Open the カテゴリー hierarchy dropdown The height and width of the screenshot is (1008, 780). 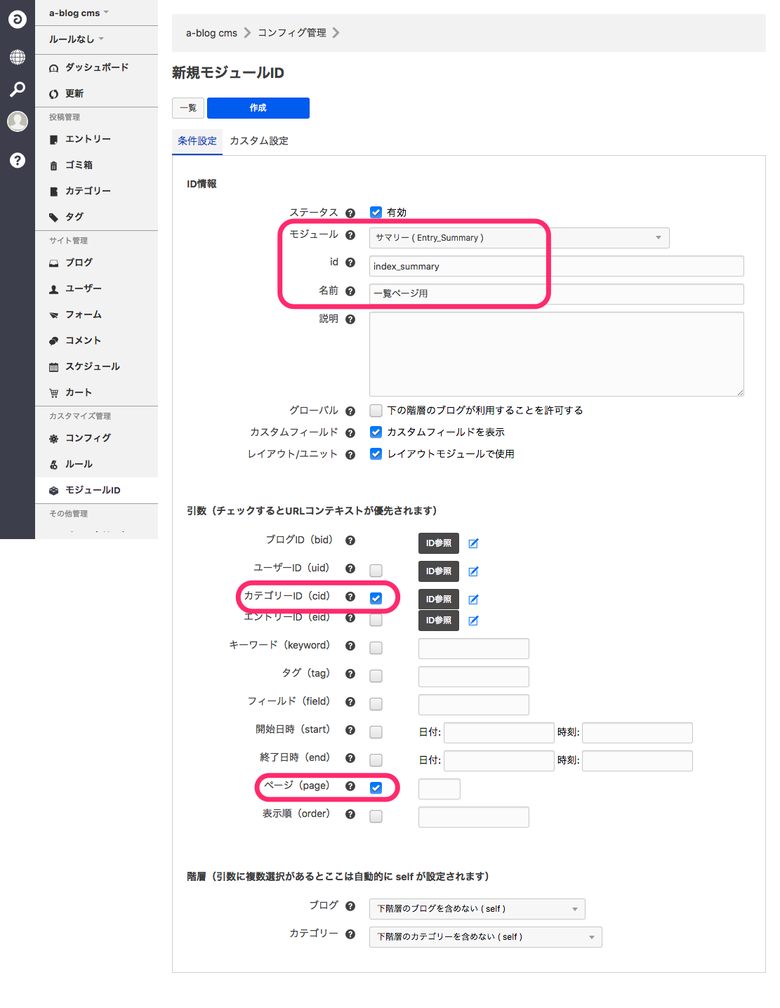[485, 937]
